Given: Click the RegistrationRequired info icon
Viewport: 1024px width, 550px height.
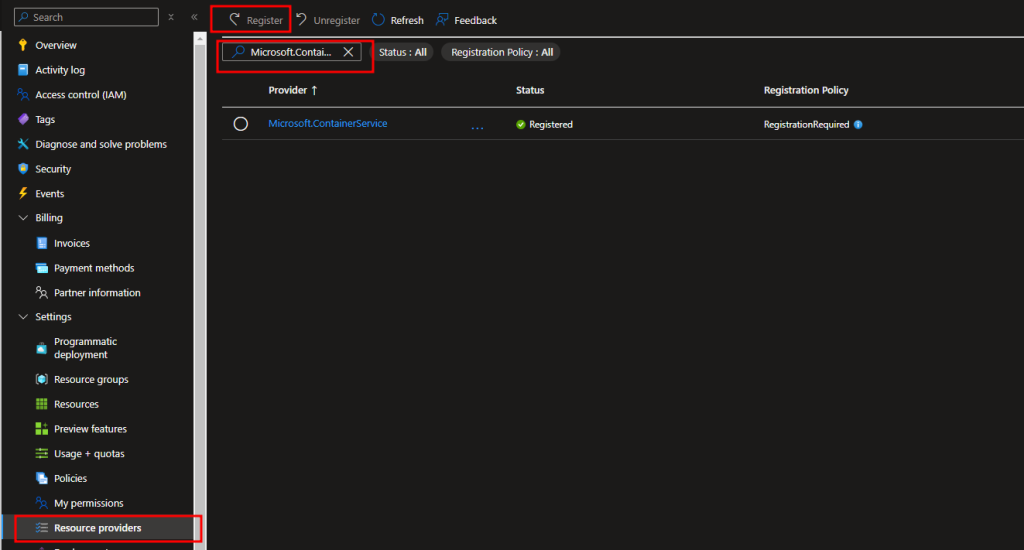Looking at the screenshot, I should click(x=858, y=125).
